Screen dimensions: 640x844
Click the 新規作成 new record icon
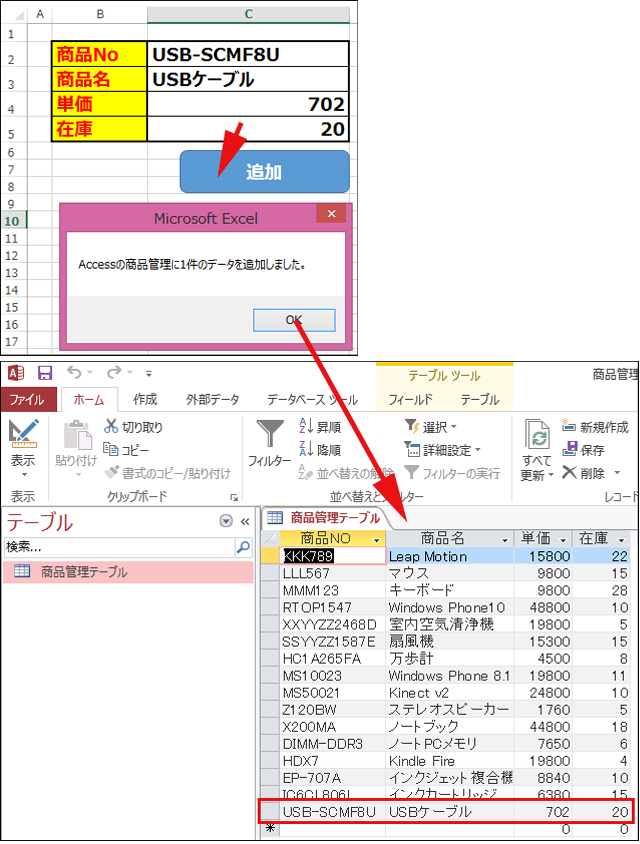click(569, 427)
